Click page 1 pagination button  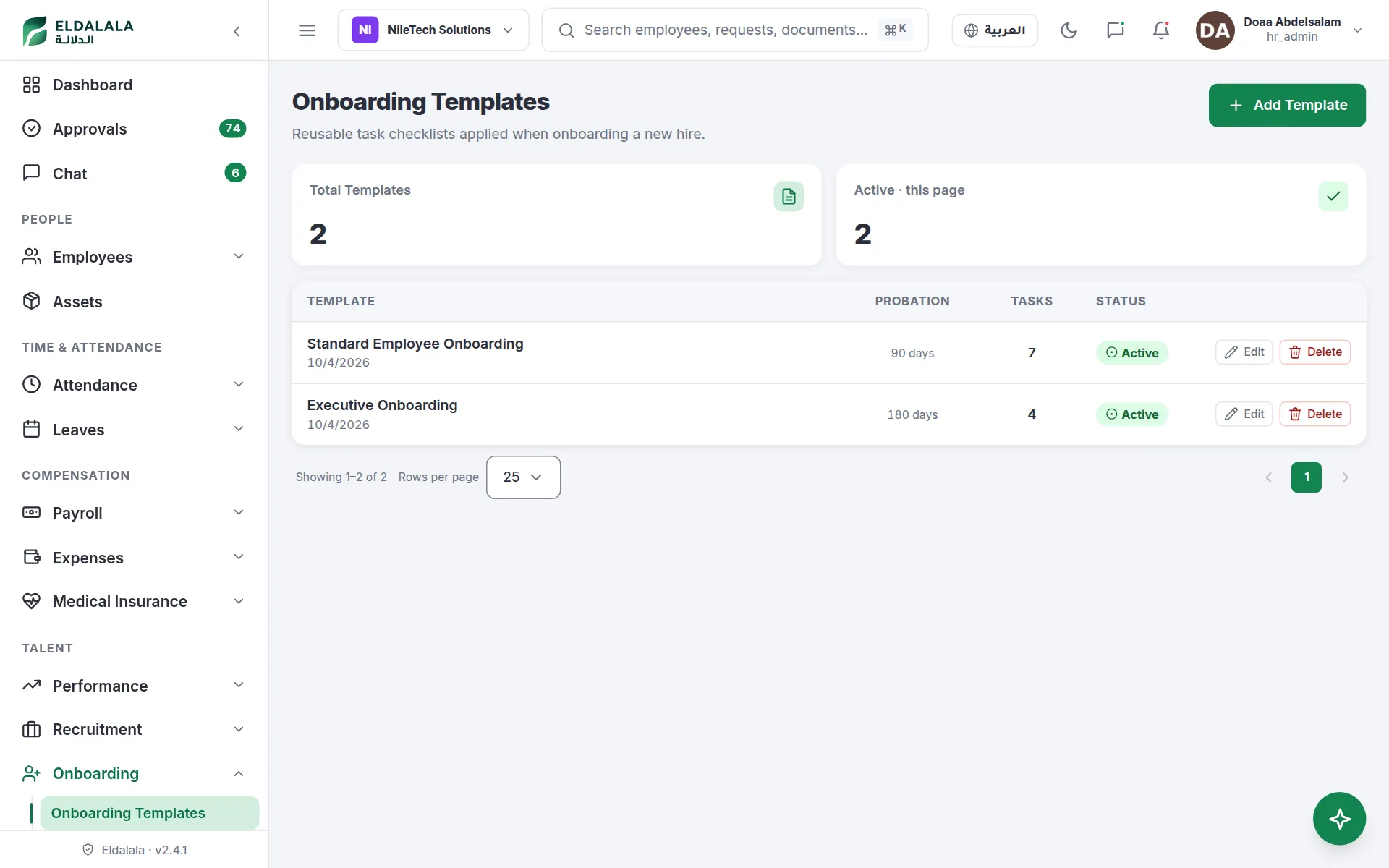pos(1306,477)
